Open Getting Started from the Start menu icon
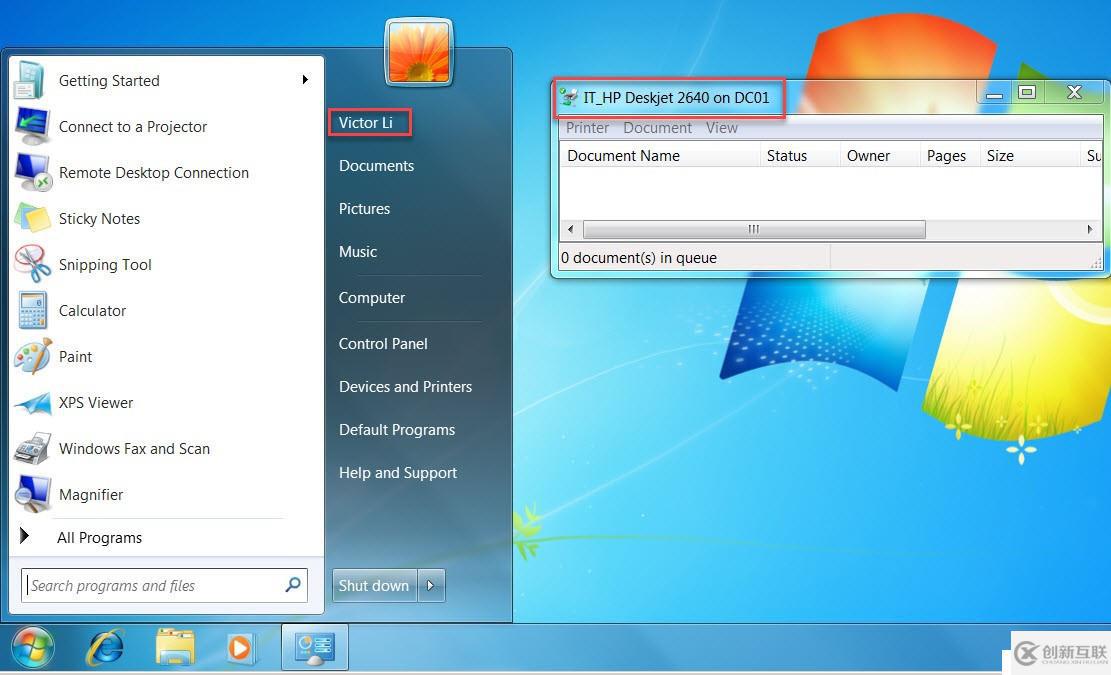 click(30, 80)
